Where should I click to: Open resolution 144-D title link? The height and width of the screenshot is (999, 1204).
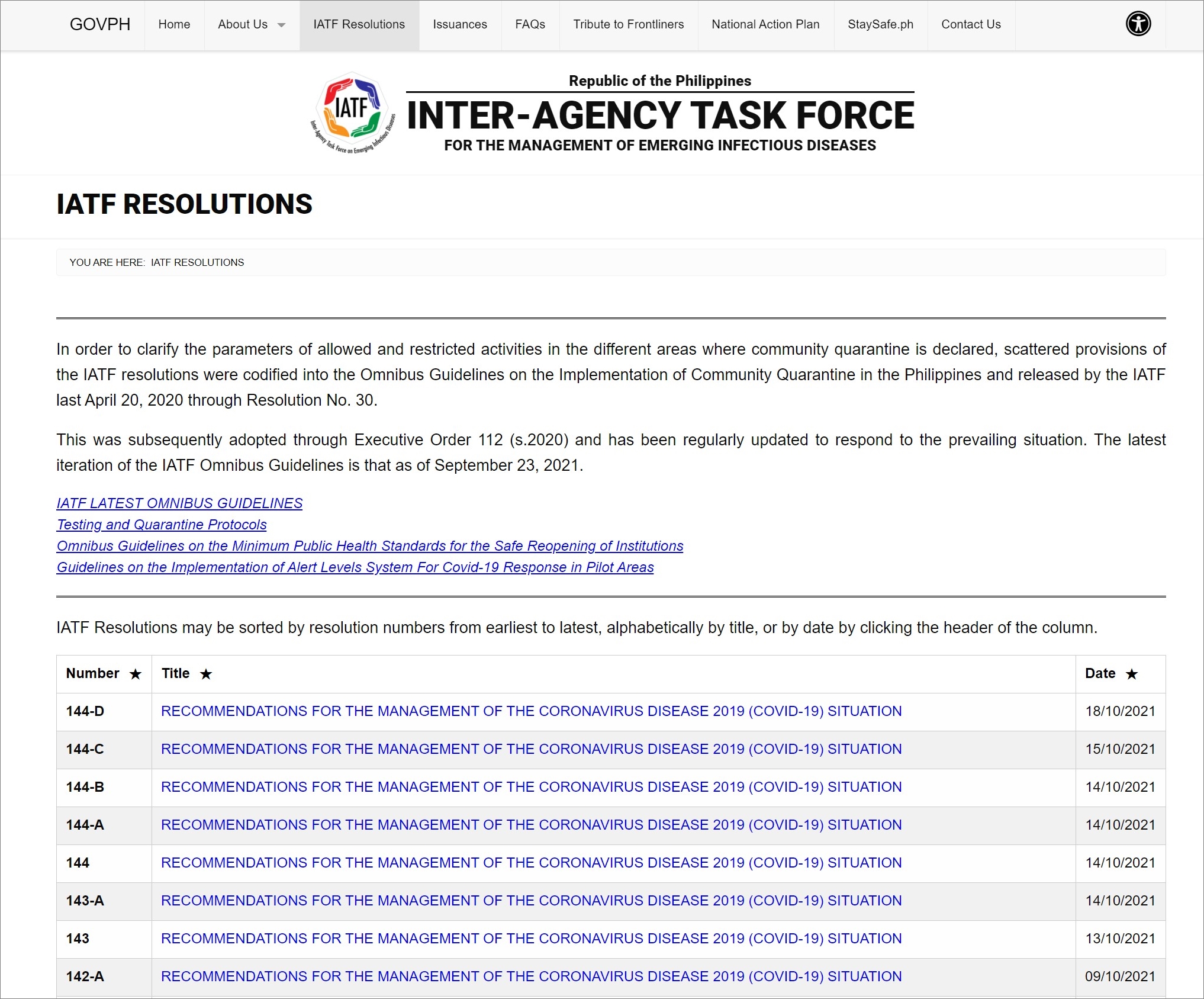click(531, 711)
